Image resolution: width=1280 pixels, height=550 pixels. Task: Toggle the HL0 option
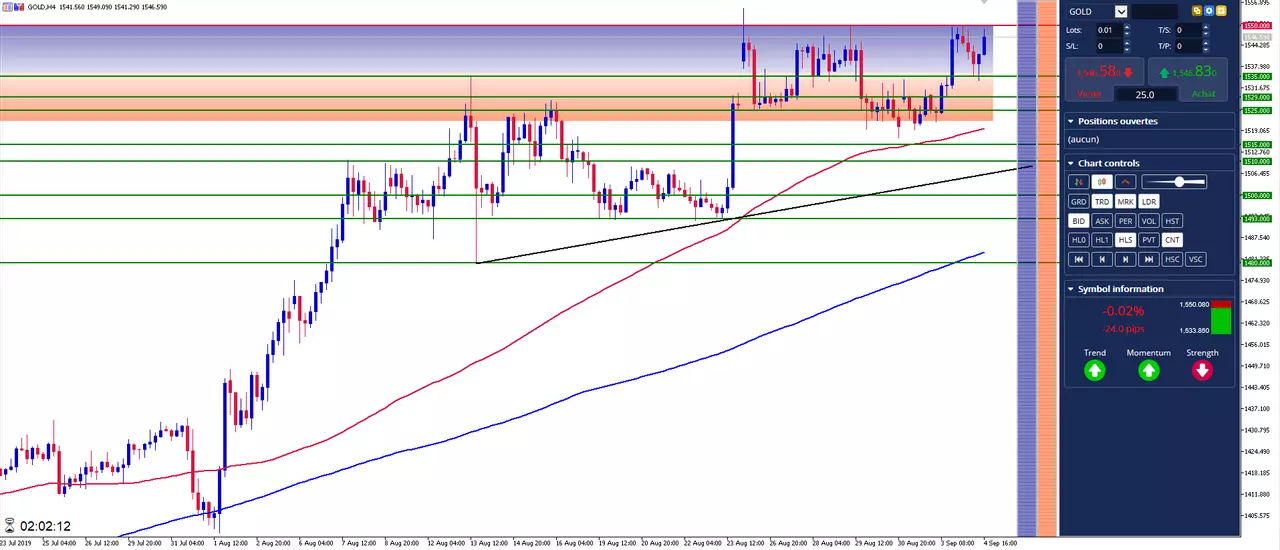pos(1079,240)
